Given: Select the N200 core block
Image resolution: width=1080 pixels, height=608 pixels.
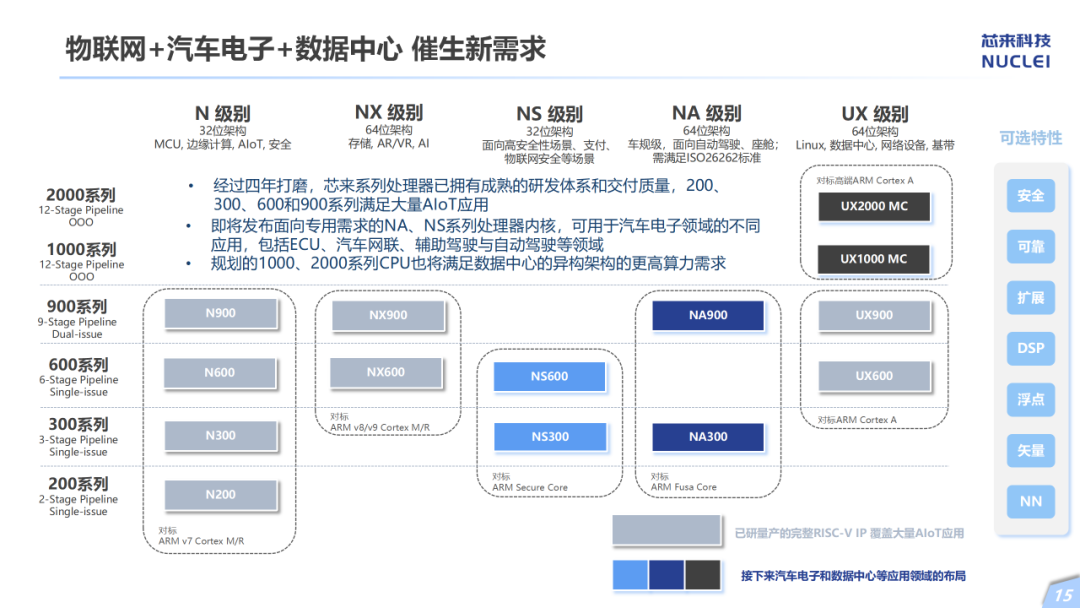Looking at the screenshot, I should click(x=220, y=494).
